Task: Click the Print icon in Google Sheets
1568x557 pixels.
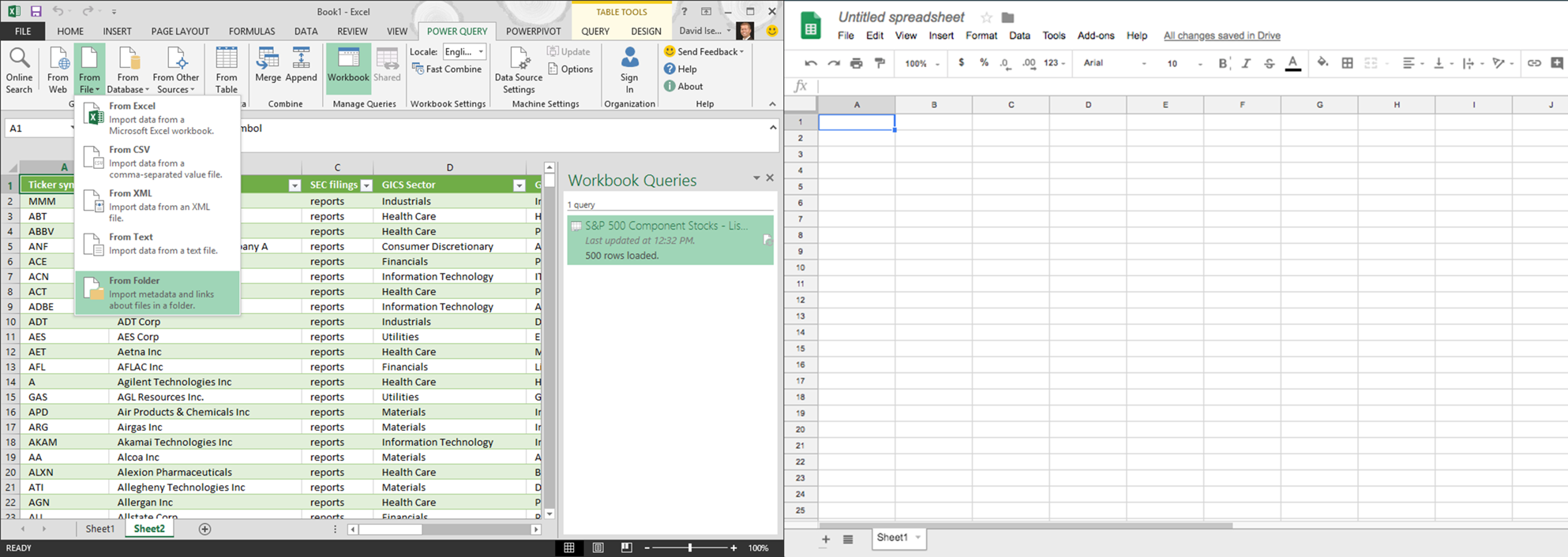Action: 857,63
